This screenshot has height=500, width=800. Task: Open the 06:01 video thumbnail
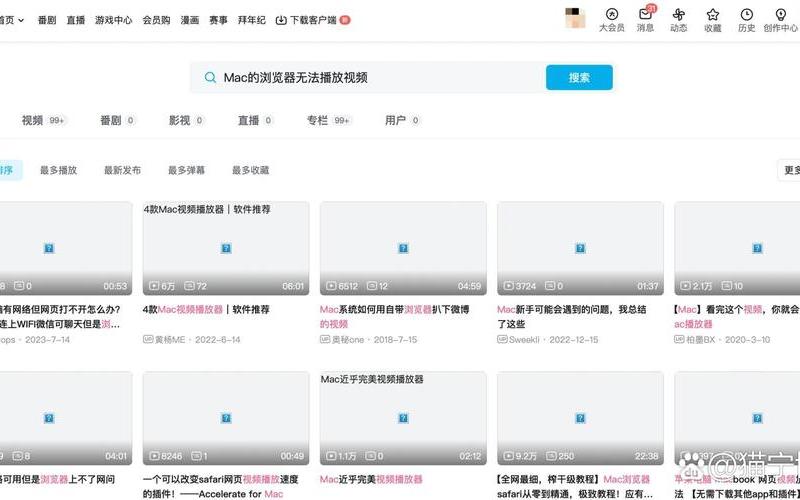[226, 248]
